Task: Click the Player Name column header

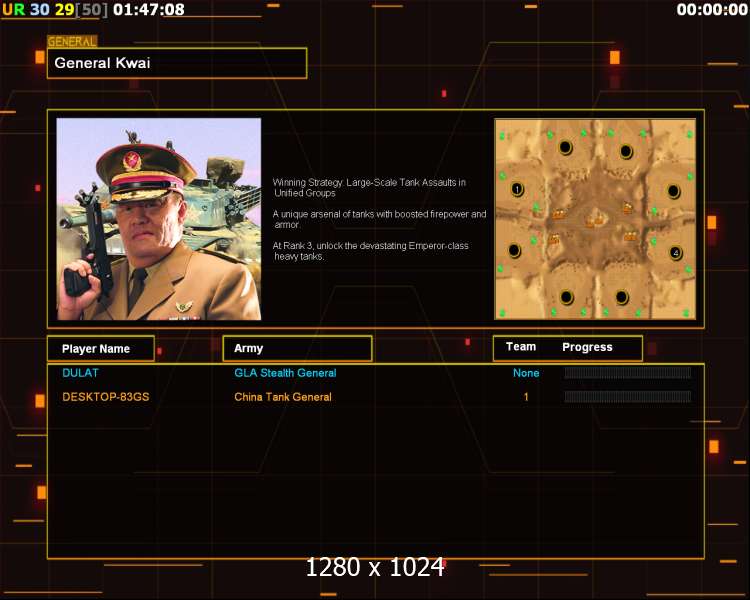Action: tap(101, 348)
